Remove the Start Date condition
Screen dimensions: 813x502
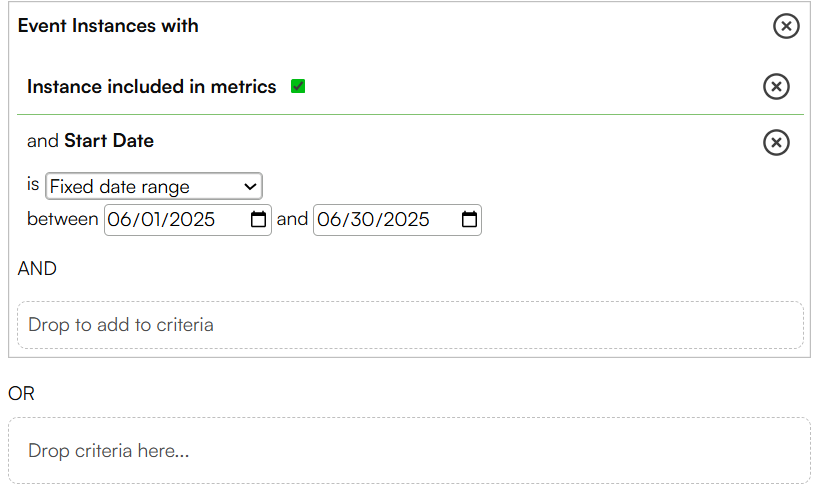click(776, 143)
